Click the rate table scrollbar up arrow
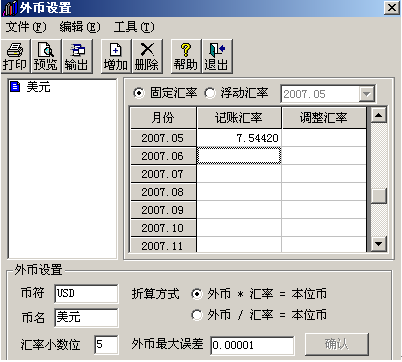 click(x=378, y=115)
